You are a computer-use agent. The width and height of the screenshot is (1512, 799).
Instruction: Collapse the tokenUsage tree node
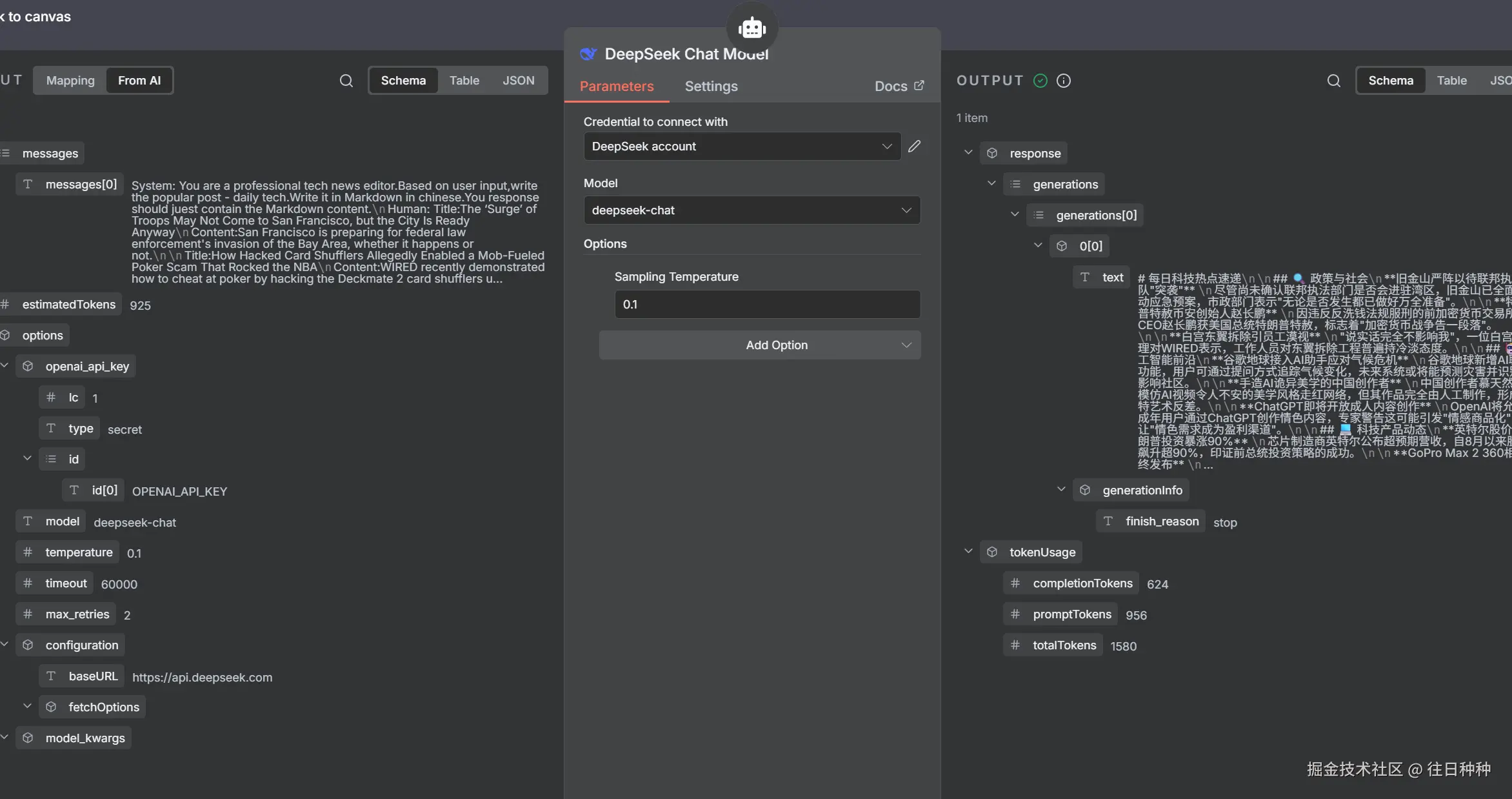[968, 551]
